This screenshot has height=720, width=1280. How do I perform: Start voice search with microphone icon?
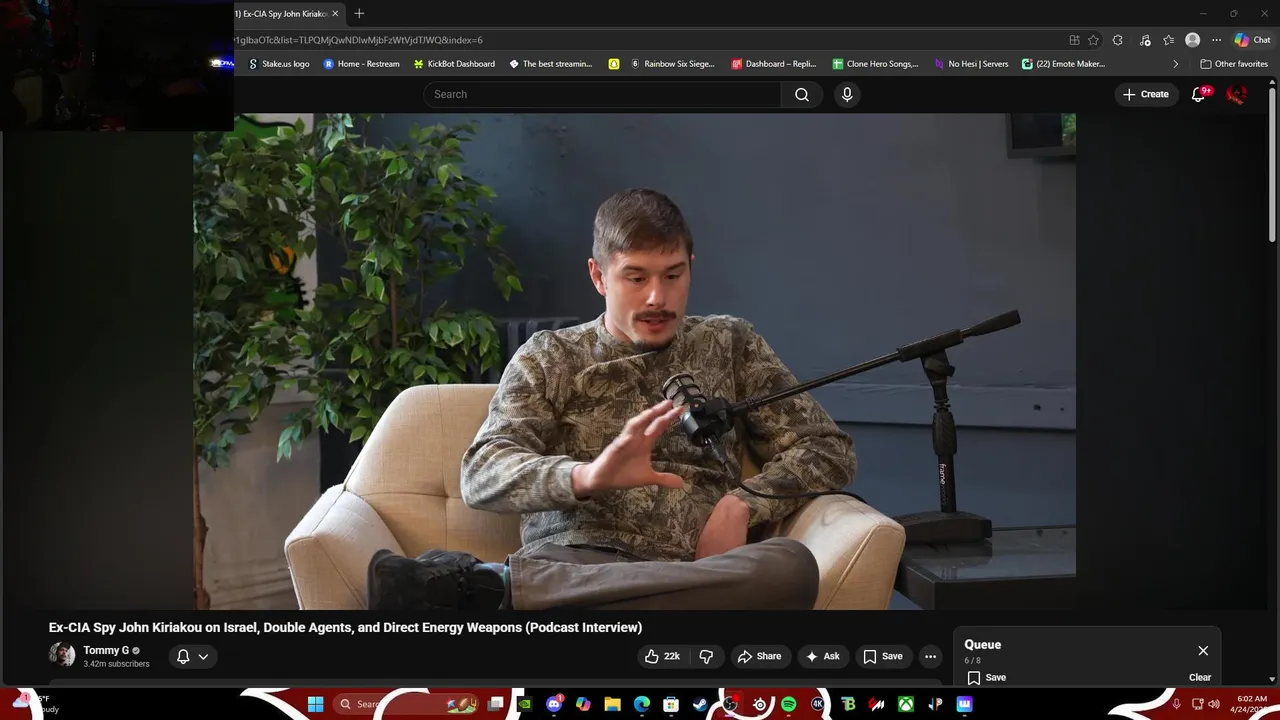point(847,94)
